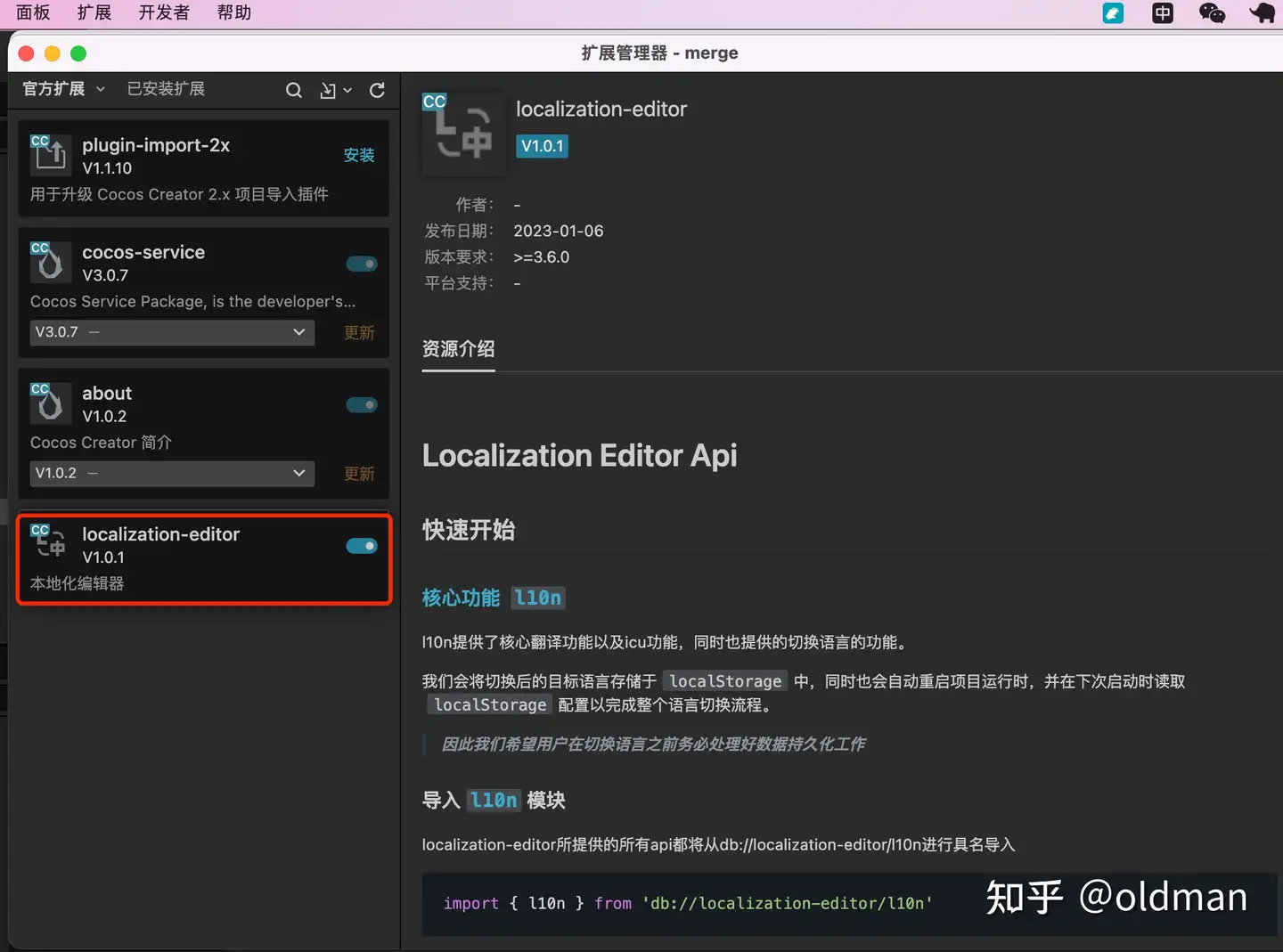Click the cocos-service extension icon
This screenshot has height=952, width=1283.
[x=50, y=260]
